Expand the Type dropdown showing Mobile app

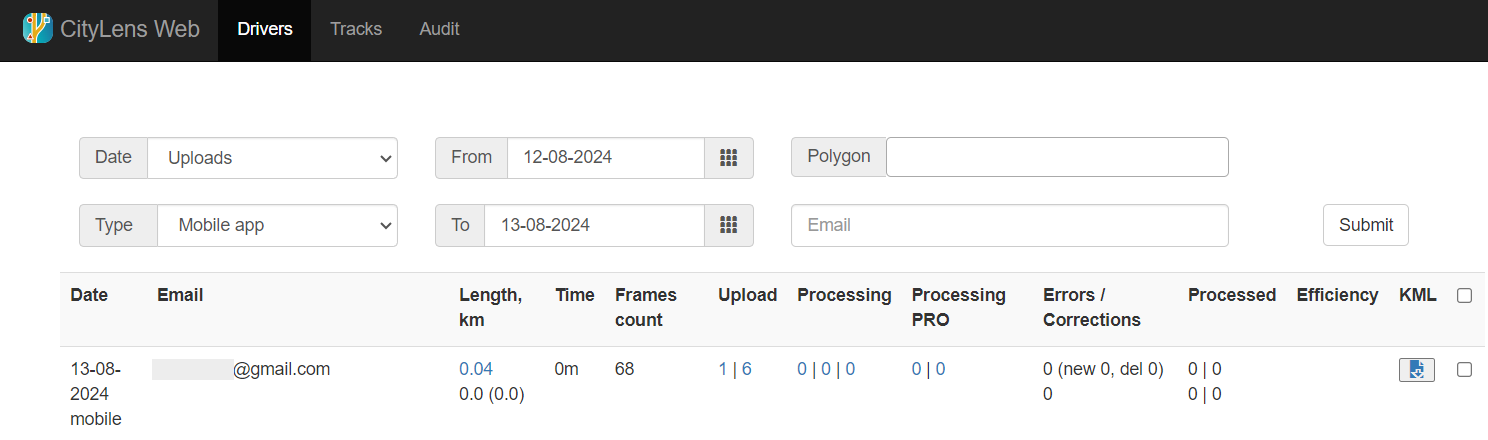tap(277, 225)
